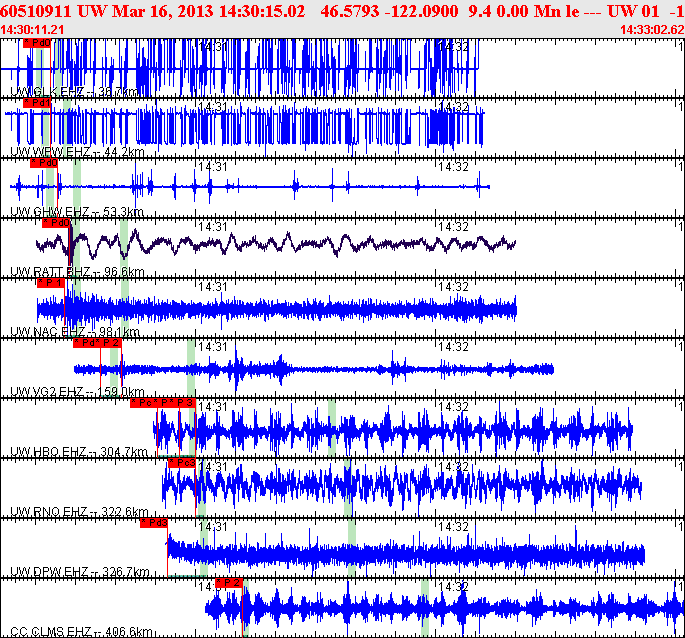Click the 14:31 time label on GLK trace
685x638 pixels.
(x=213, y=46)
